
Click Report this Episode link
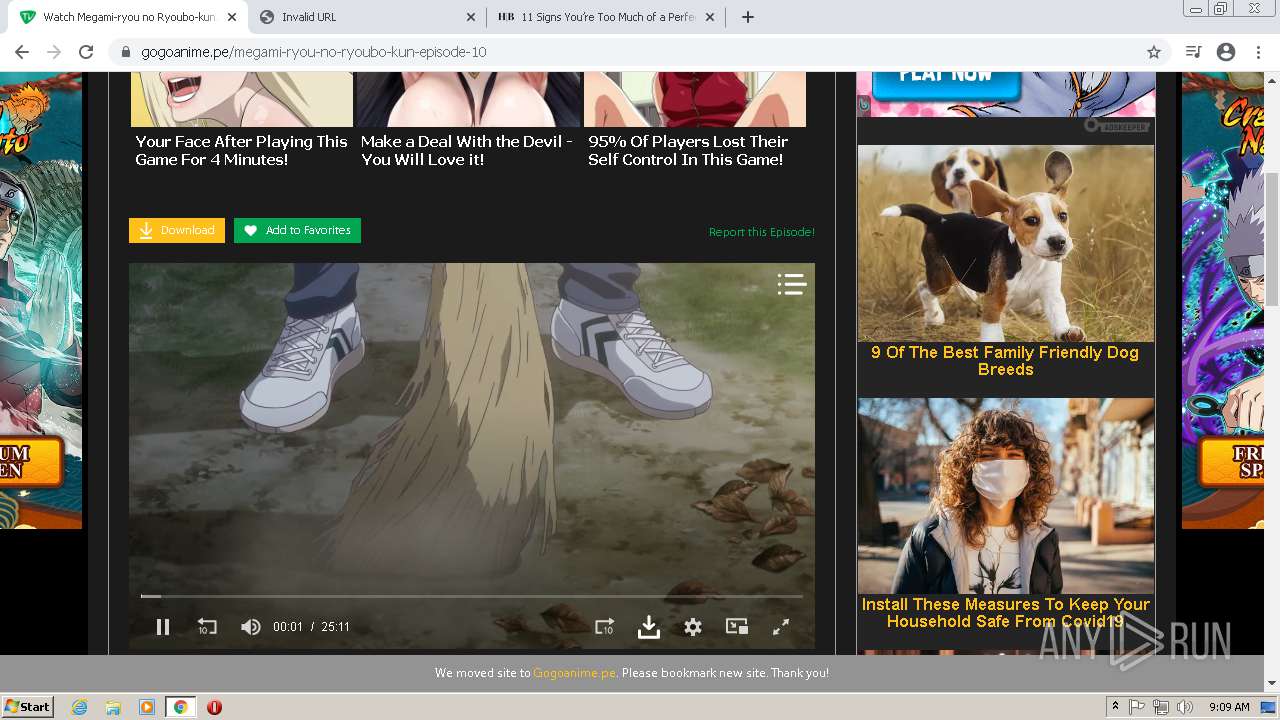click(762, 232)
